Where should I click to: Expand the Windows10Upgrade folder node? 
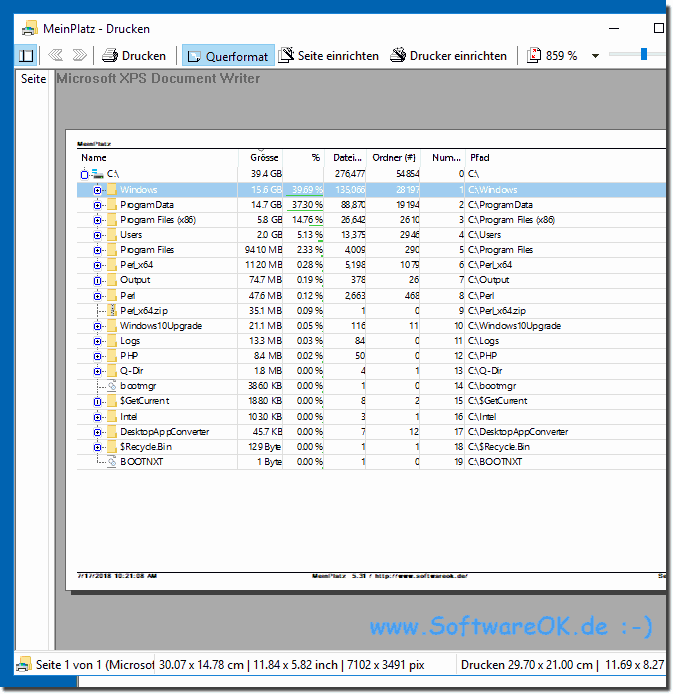tap(97, 327)
